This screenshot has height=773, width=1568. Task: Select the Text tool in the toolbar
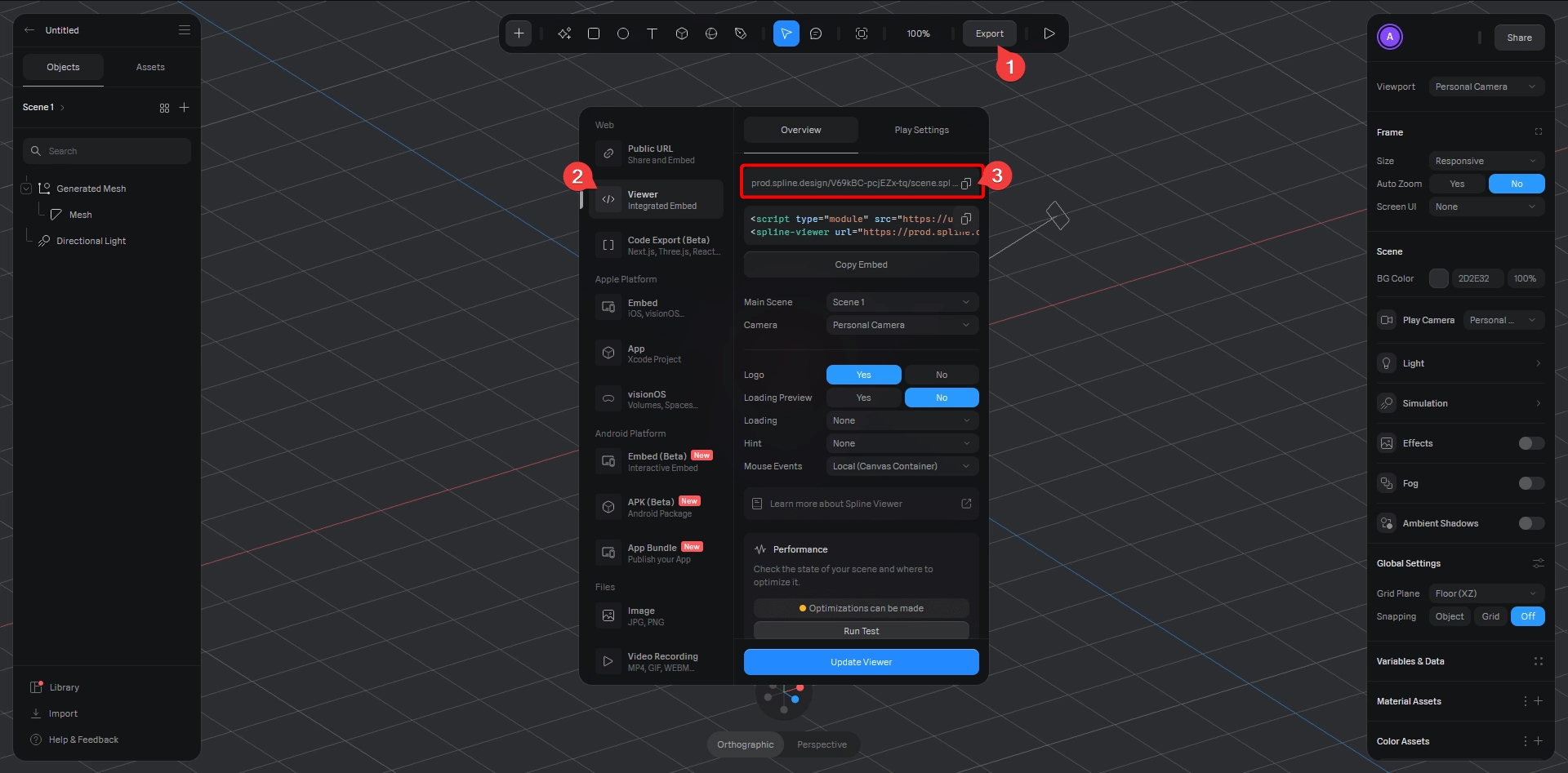click(x=652, y=33)
